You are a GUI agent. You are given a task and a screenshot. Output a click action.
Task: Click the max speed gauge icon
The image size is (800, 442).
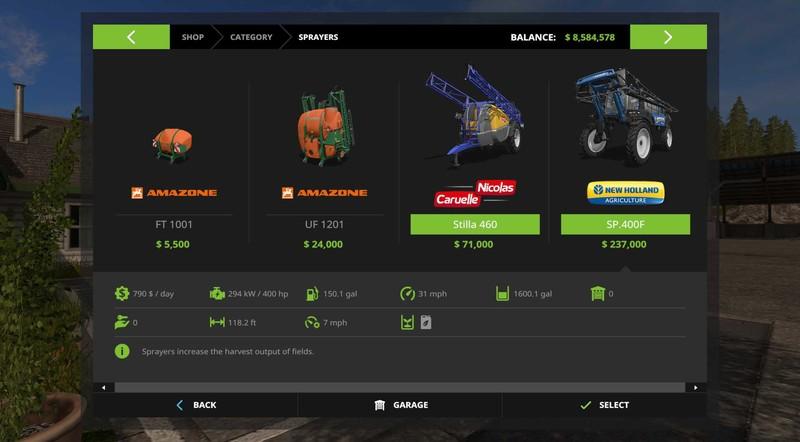point(407,293)
